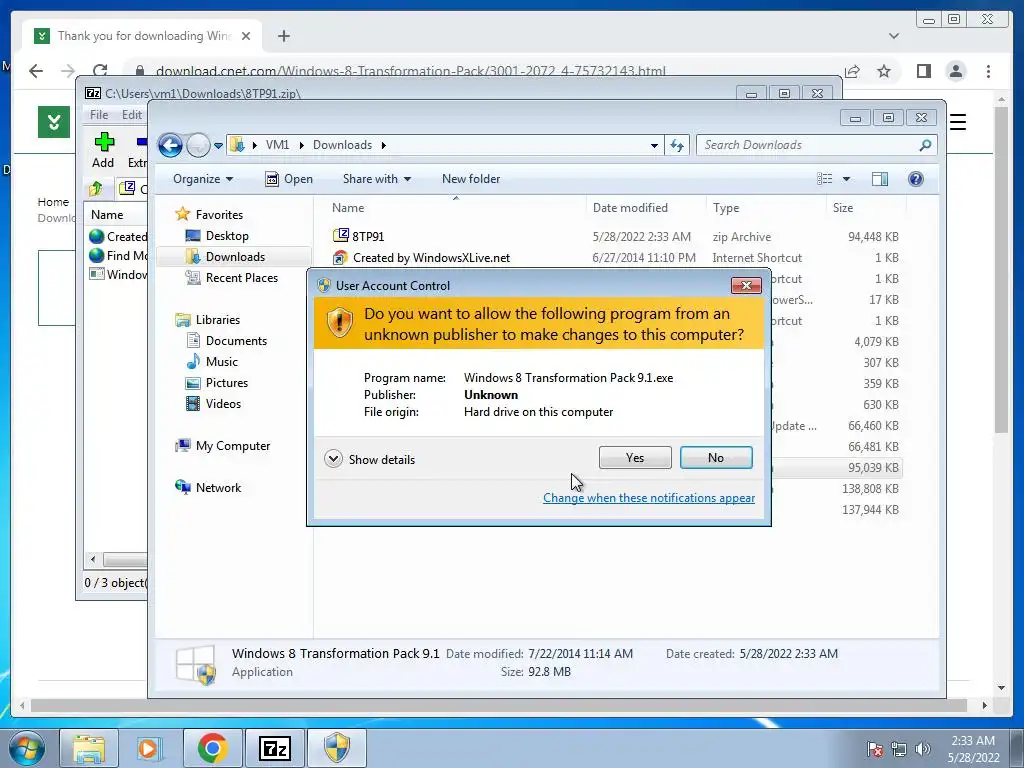
Task: Open Share with dropdown
Action: [x=377, y=179]
